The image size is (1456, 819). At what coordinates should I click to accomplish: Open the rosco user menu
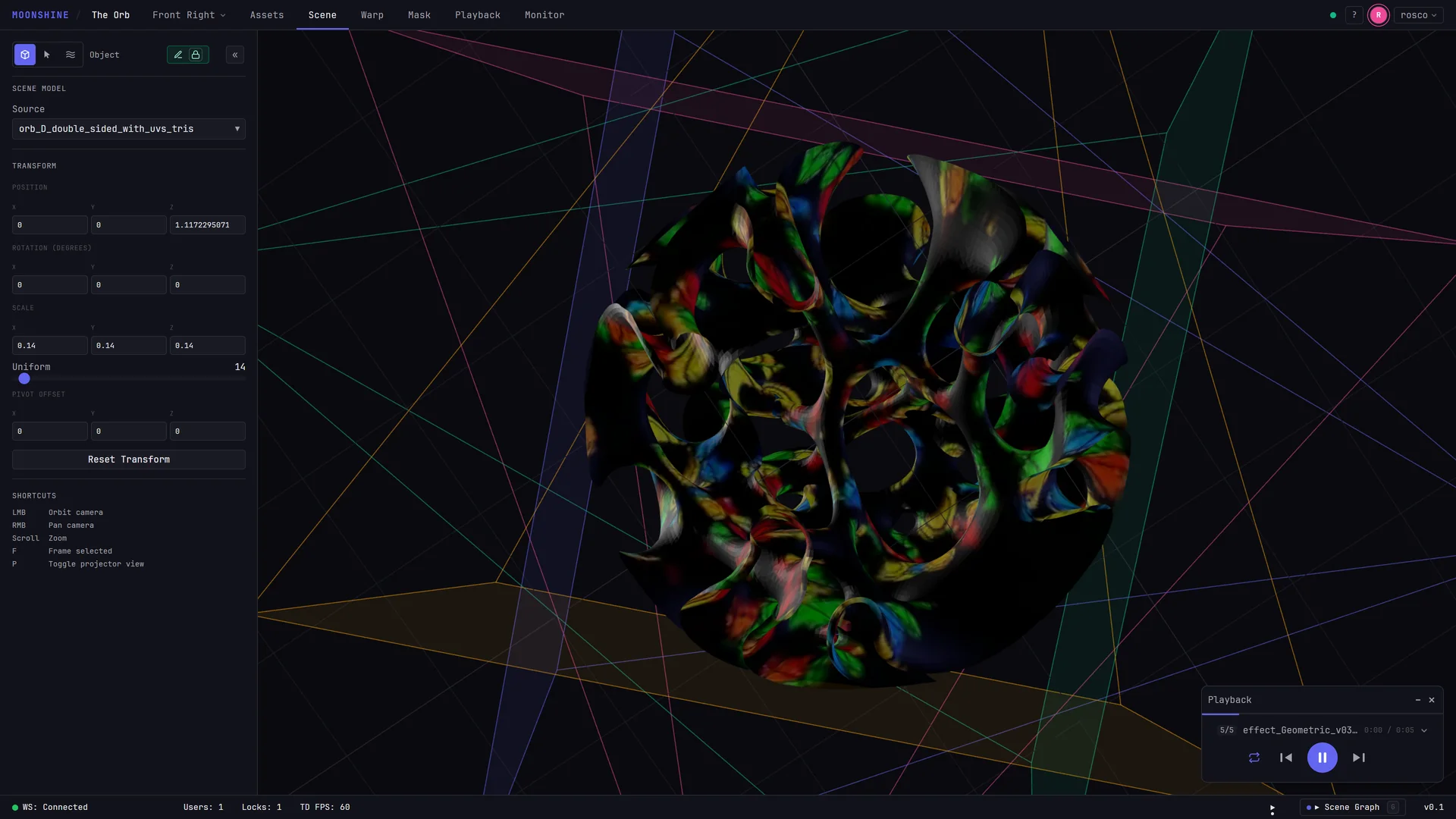click(x=1418, y=15)
